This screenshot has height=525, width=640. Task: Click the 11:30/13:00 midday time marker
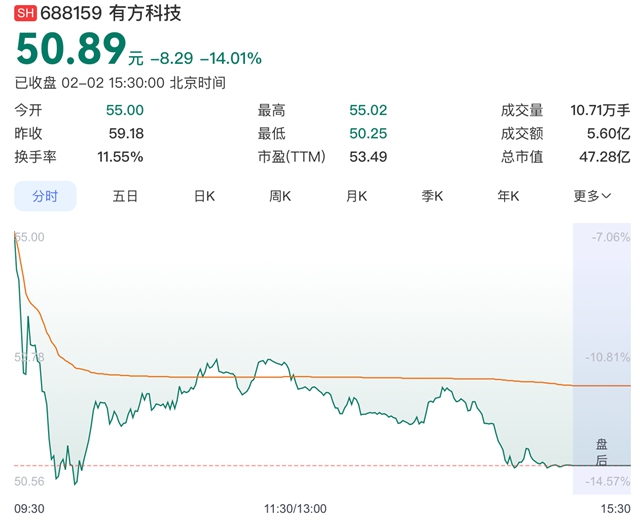click(x=301, y=508)
